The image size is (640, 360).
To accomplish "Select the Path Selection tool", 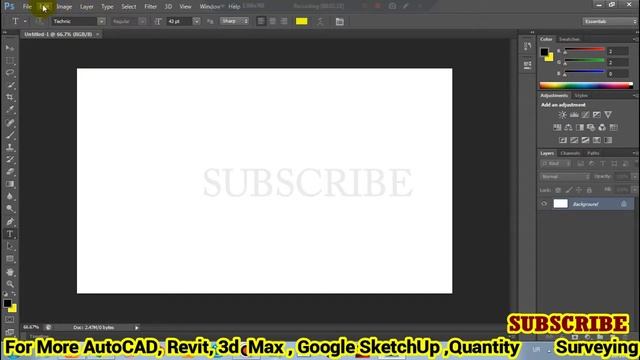I will (x=10, y=247).
